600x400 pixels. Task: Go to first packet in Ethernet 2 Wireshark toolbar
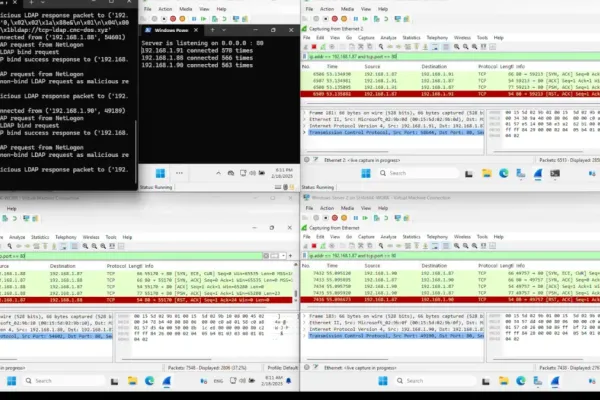[x=417, y=47]
